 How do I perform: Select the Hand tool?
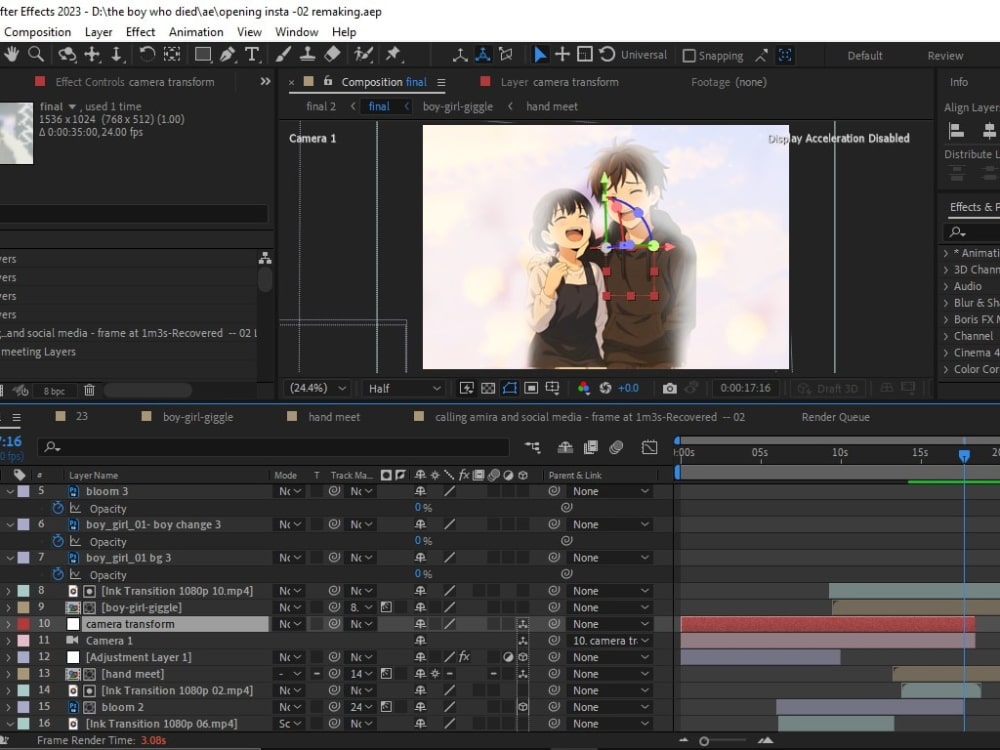tap(11, 55)
